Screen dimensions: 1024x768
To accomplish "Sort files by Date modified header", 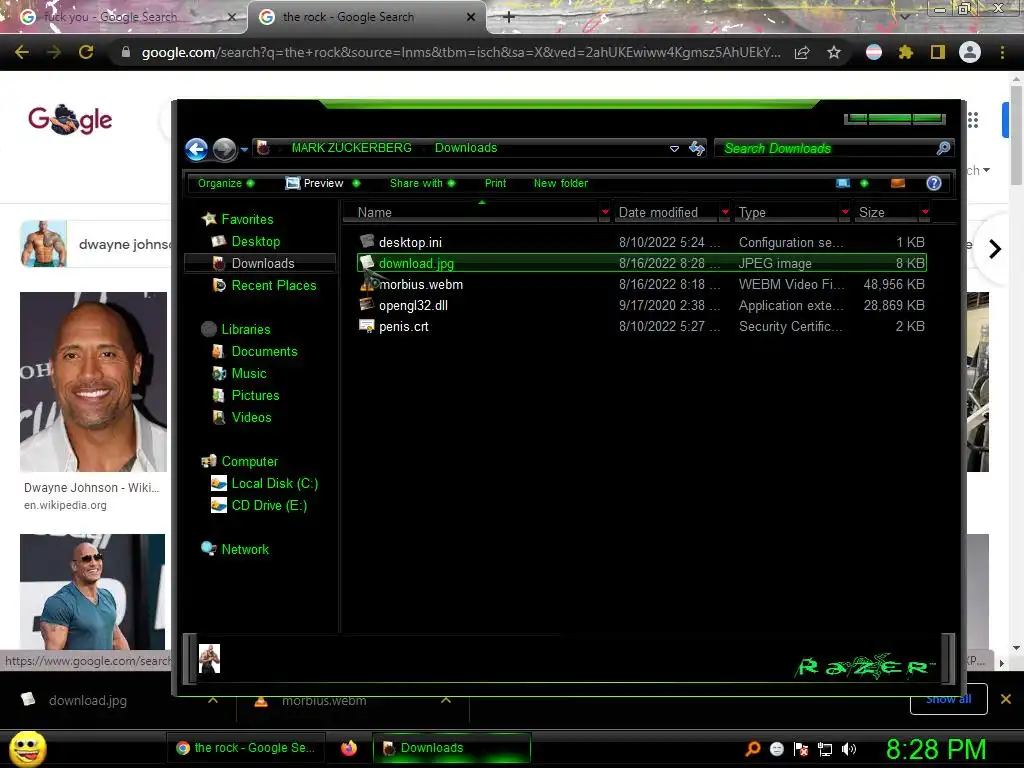I will 667,212.
